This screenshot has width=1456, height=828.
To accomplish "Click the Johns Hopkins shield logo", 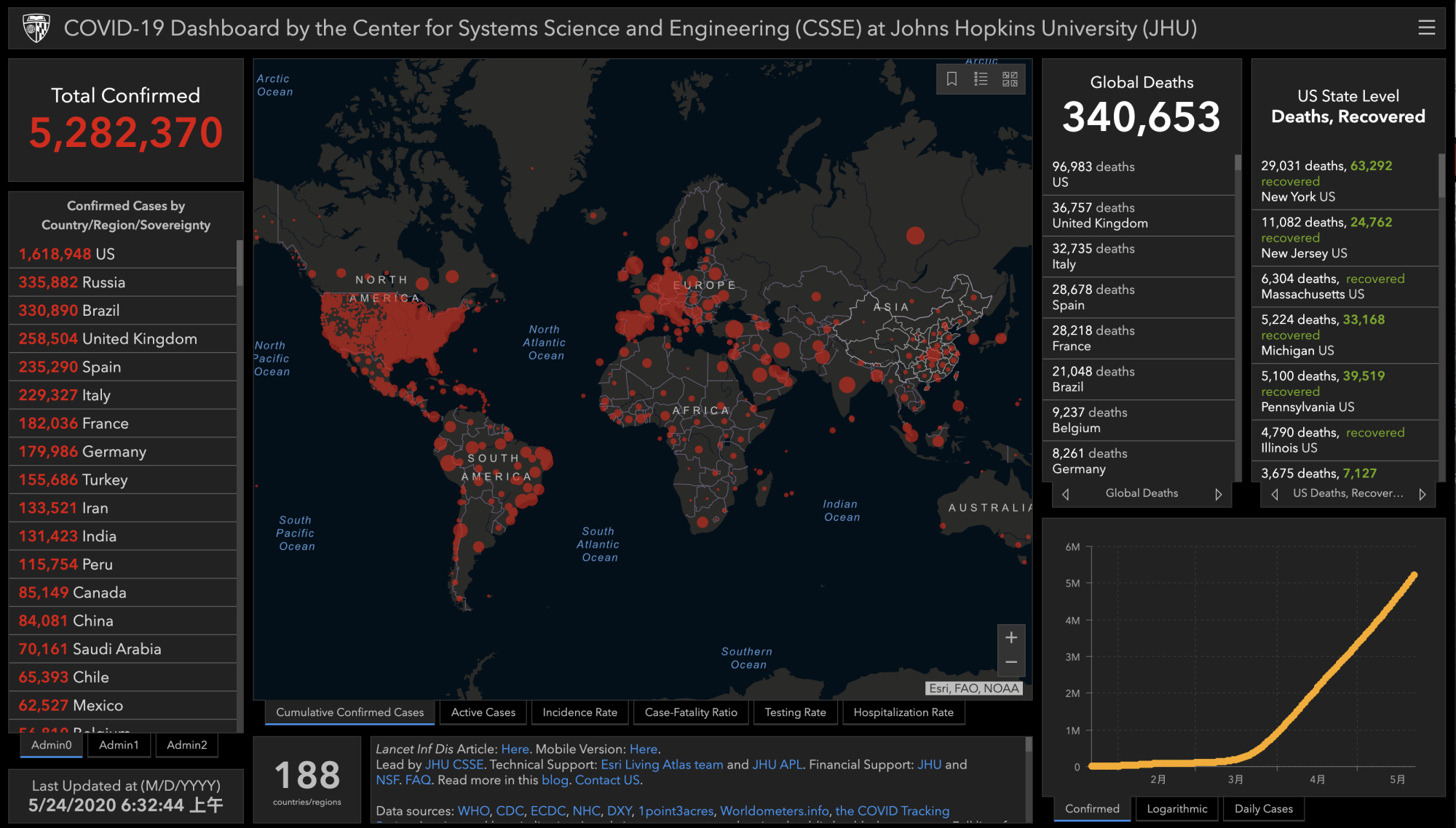I will 36,28.
